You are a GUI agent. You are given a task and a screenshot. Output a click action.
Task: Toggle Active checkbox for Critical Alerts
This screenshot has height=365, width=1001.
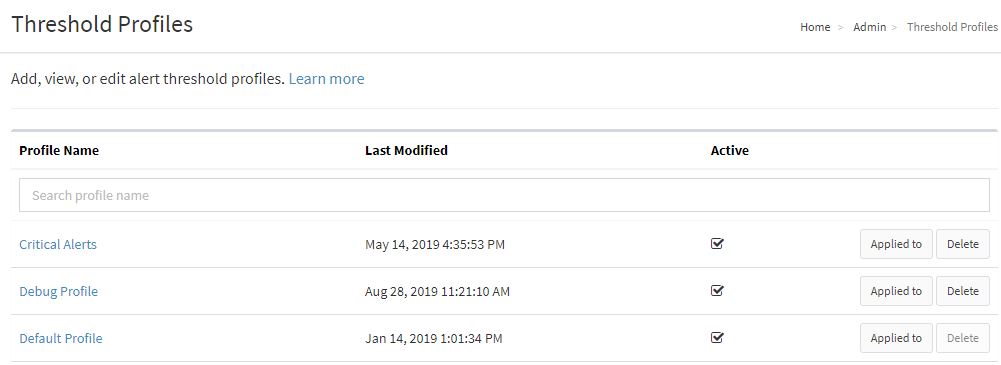click(x=717, y=244)
